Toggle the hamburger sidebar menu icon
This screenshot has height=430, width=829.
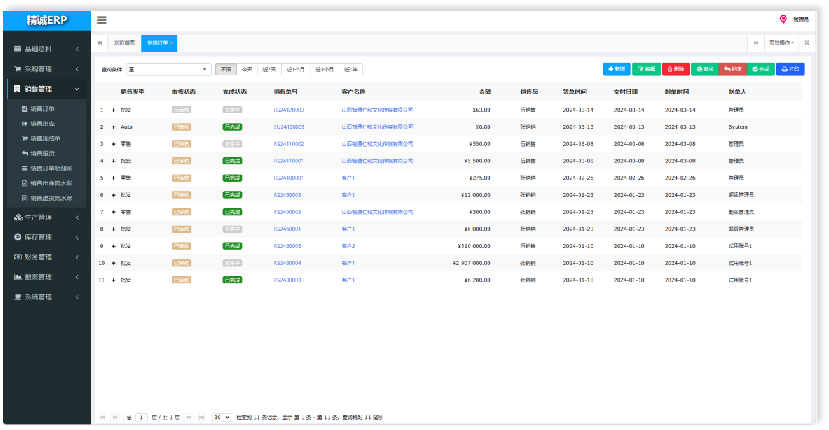click(x=102, y=20)
